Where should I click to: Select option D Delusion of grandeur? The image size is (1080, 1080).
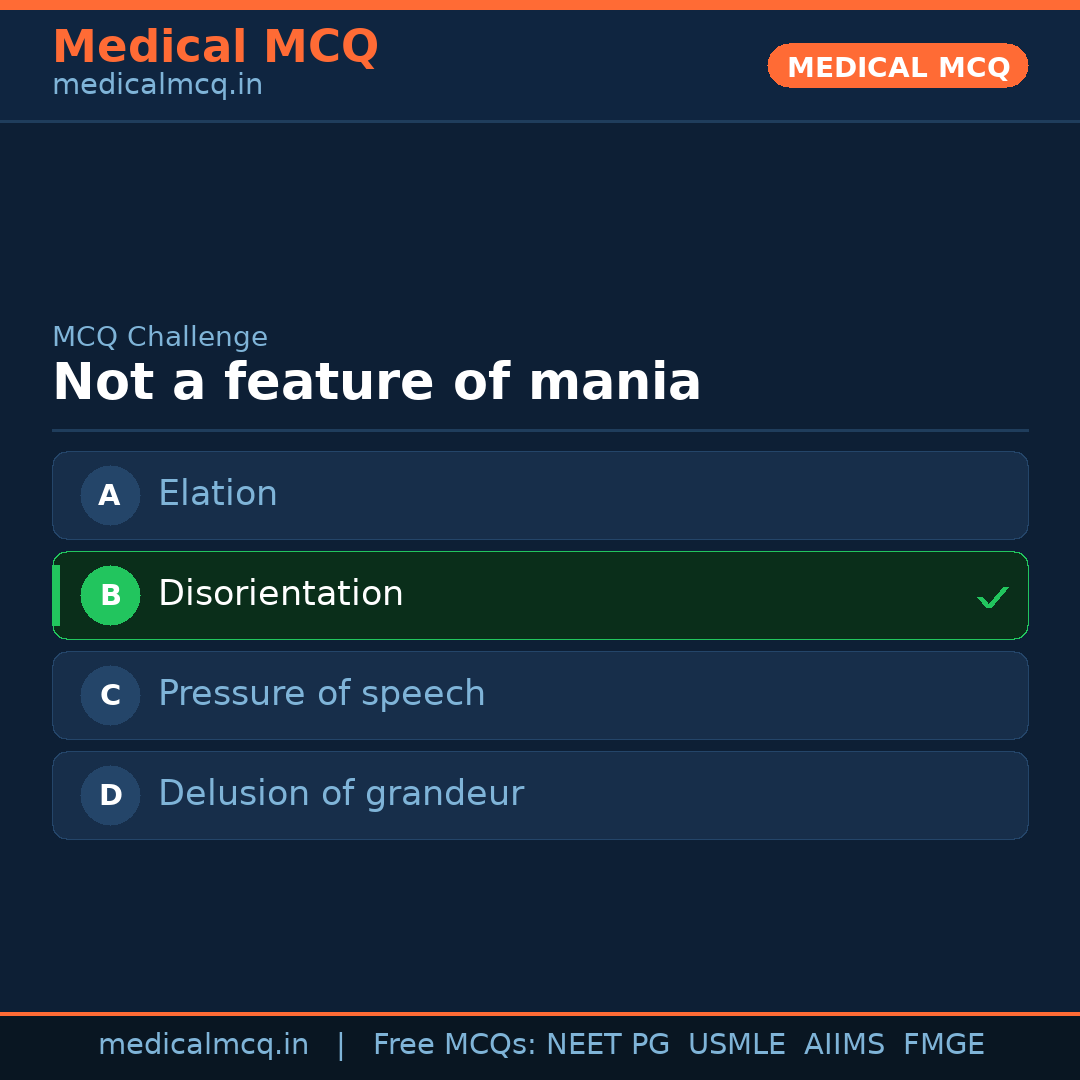click(540, 795)
